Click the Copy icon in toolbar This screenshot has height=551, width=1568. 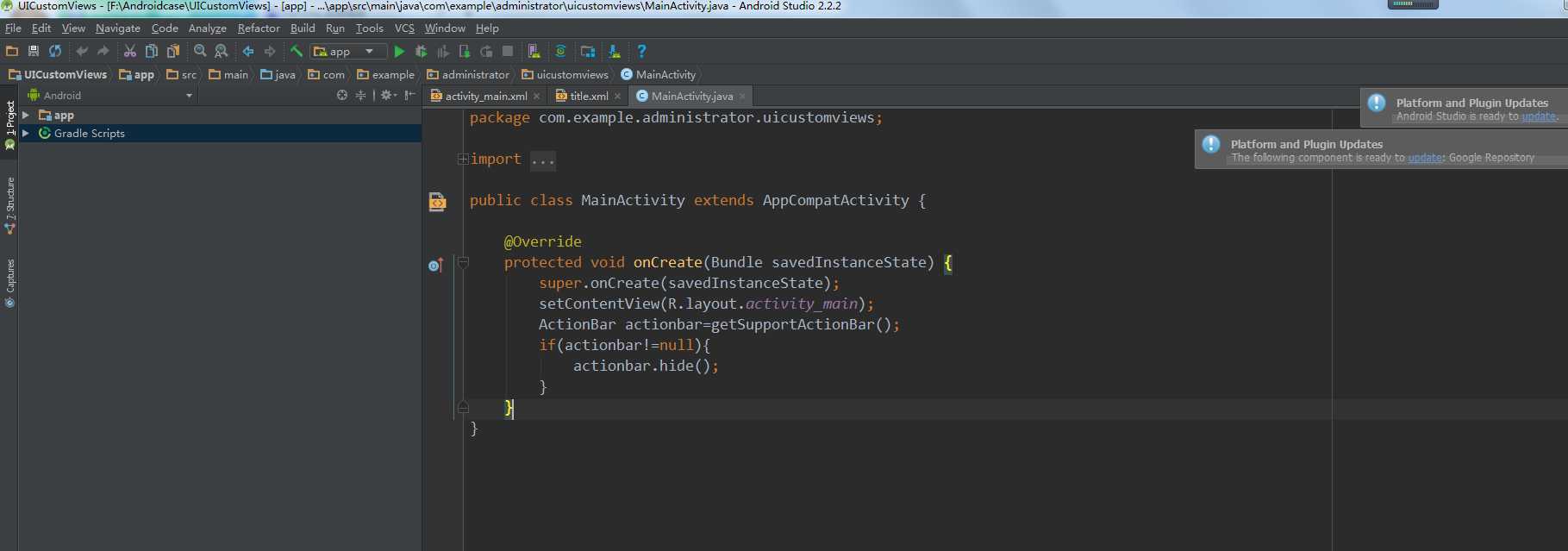(x=152, y=51)
